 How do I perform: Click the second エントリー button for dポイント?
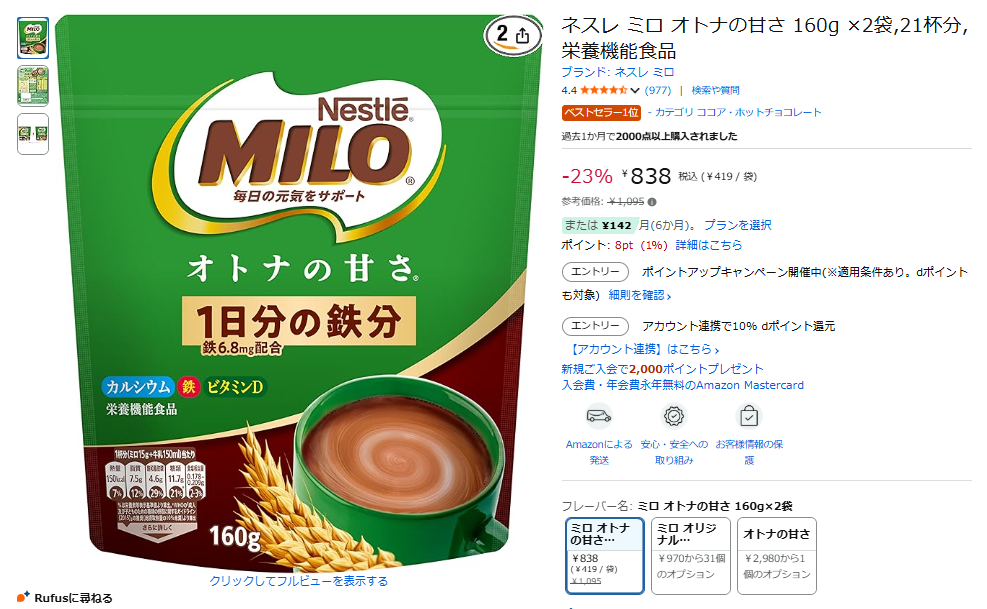(595, 326)
